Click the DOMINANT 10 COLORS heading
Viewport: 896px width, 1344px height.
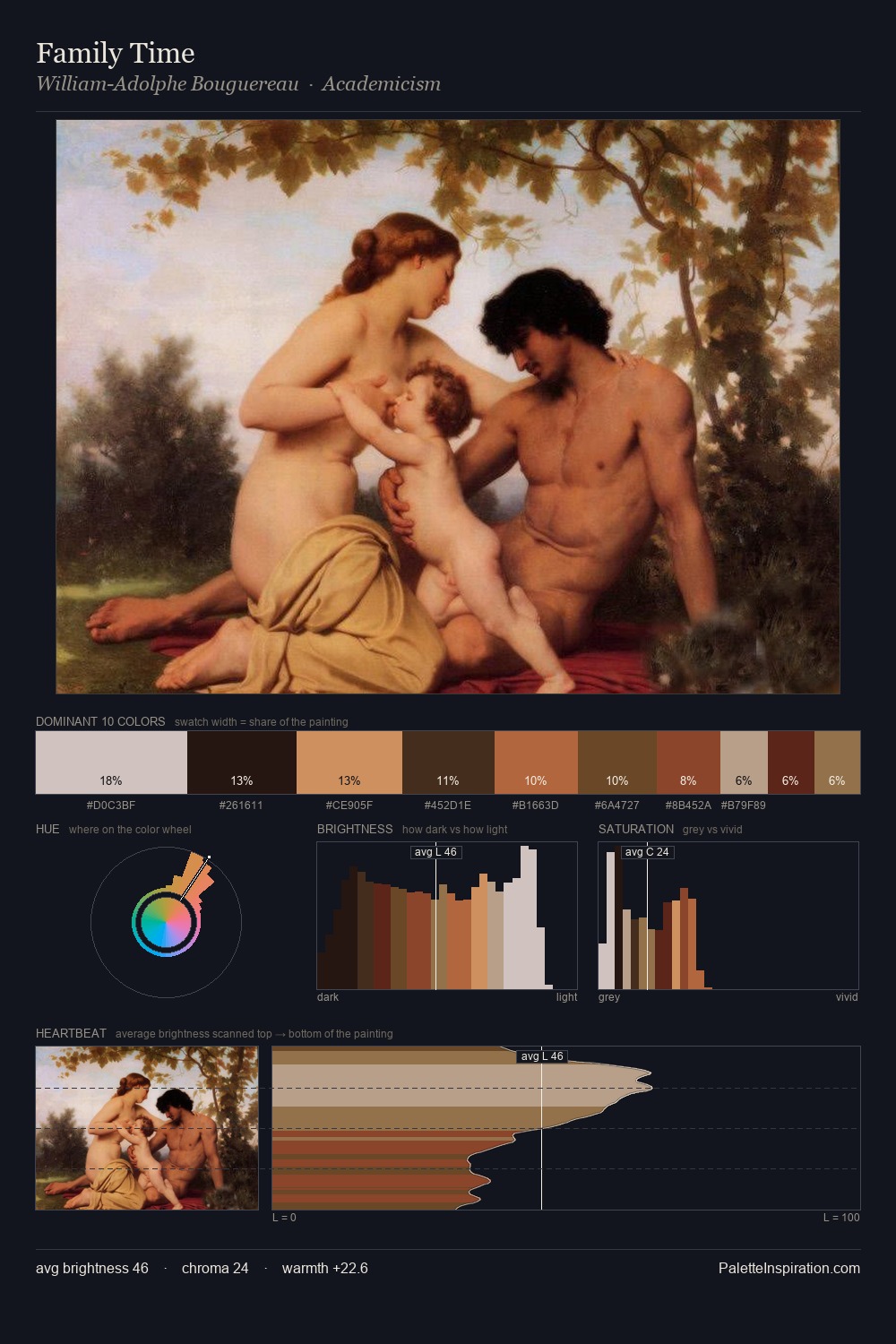tap(100, 721)
